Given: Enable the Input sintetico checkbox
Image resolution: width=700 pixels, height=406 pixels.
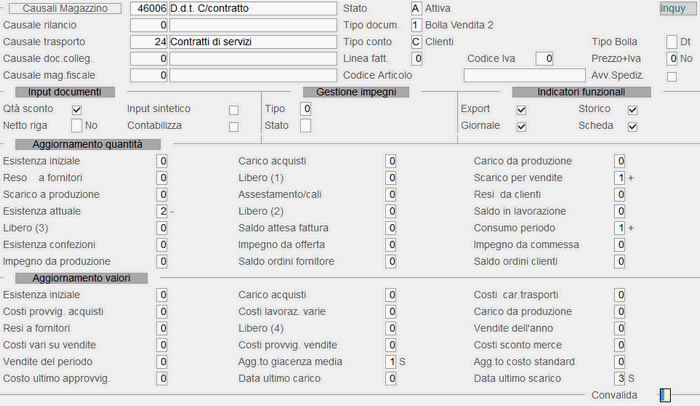Looking at the screenshot, I should point(233,110).
